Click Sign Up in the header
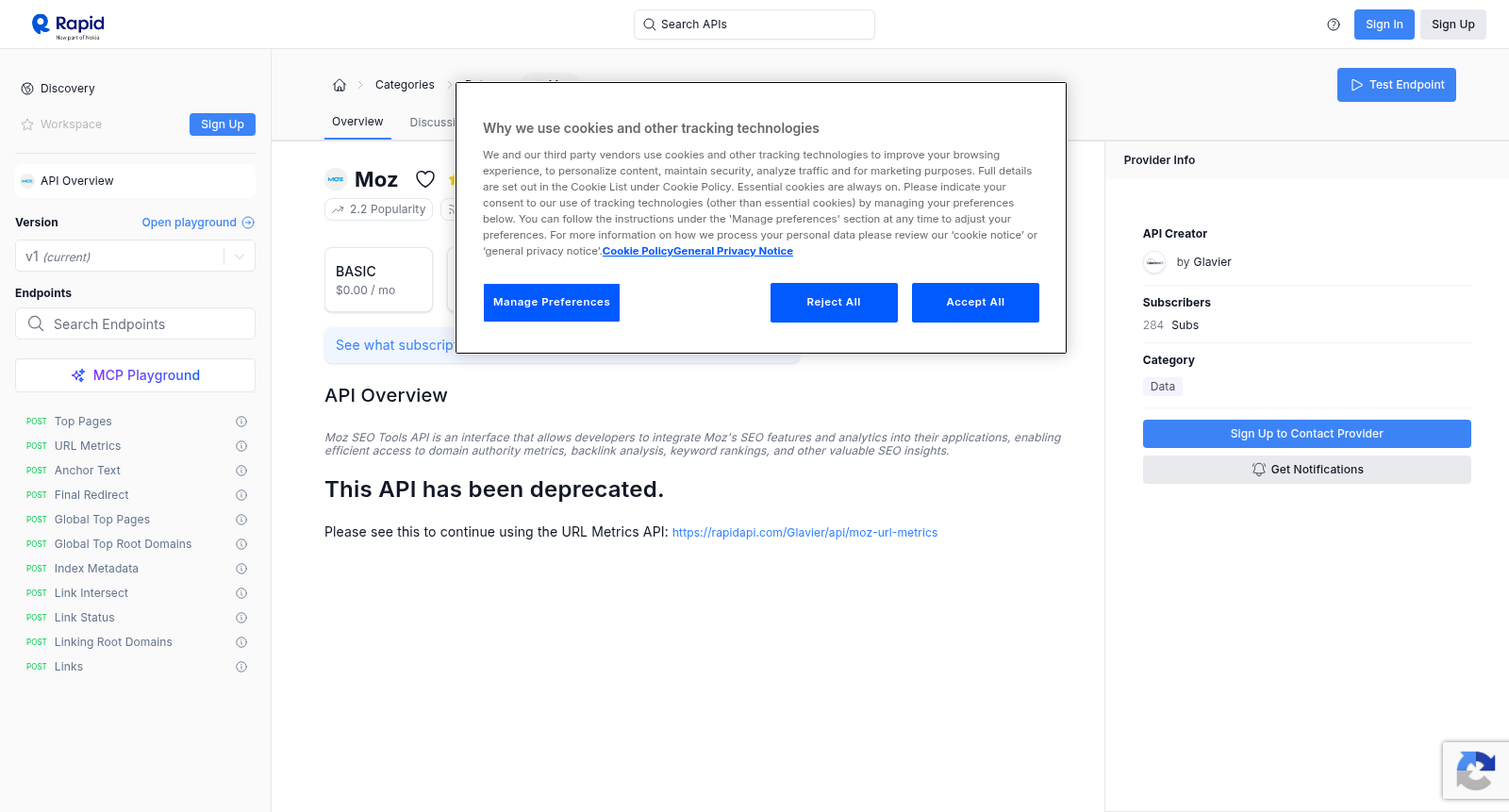The height and width of the screenshot is (812, 1509). click(x=1452, y=25)
